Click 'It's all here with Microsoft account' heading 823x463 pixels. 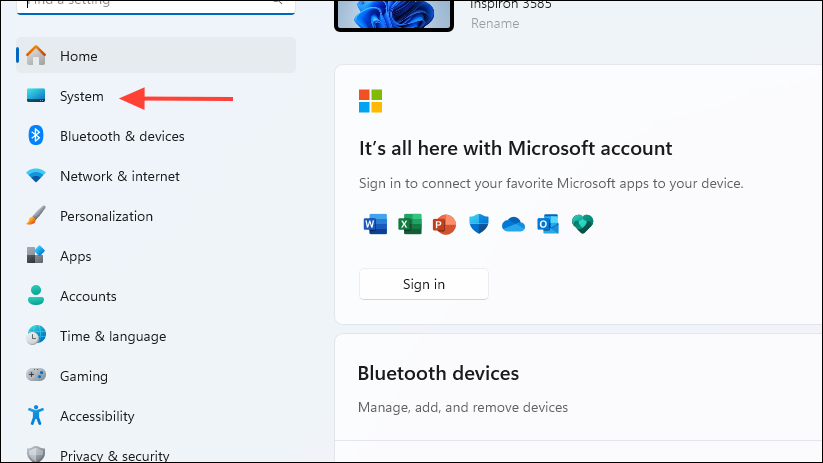point(515,149)
